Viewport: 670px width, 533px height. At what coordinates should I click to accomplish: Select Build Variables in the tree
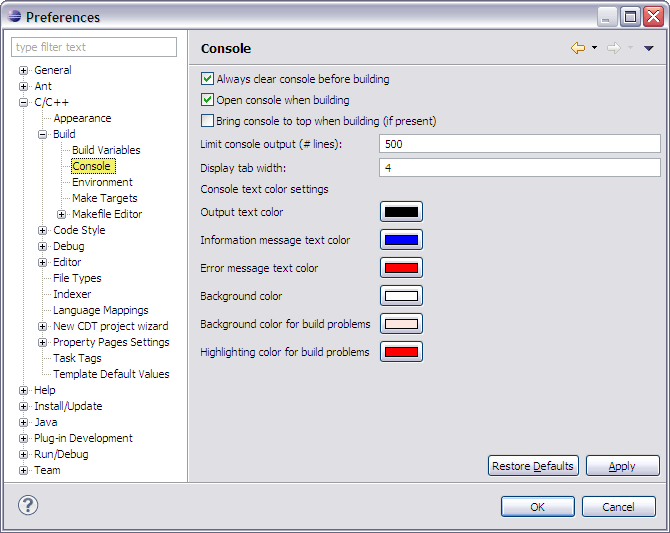(x=106, y=150)
